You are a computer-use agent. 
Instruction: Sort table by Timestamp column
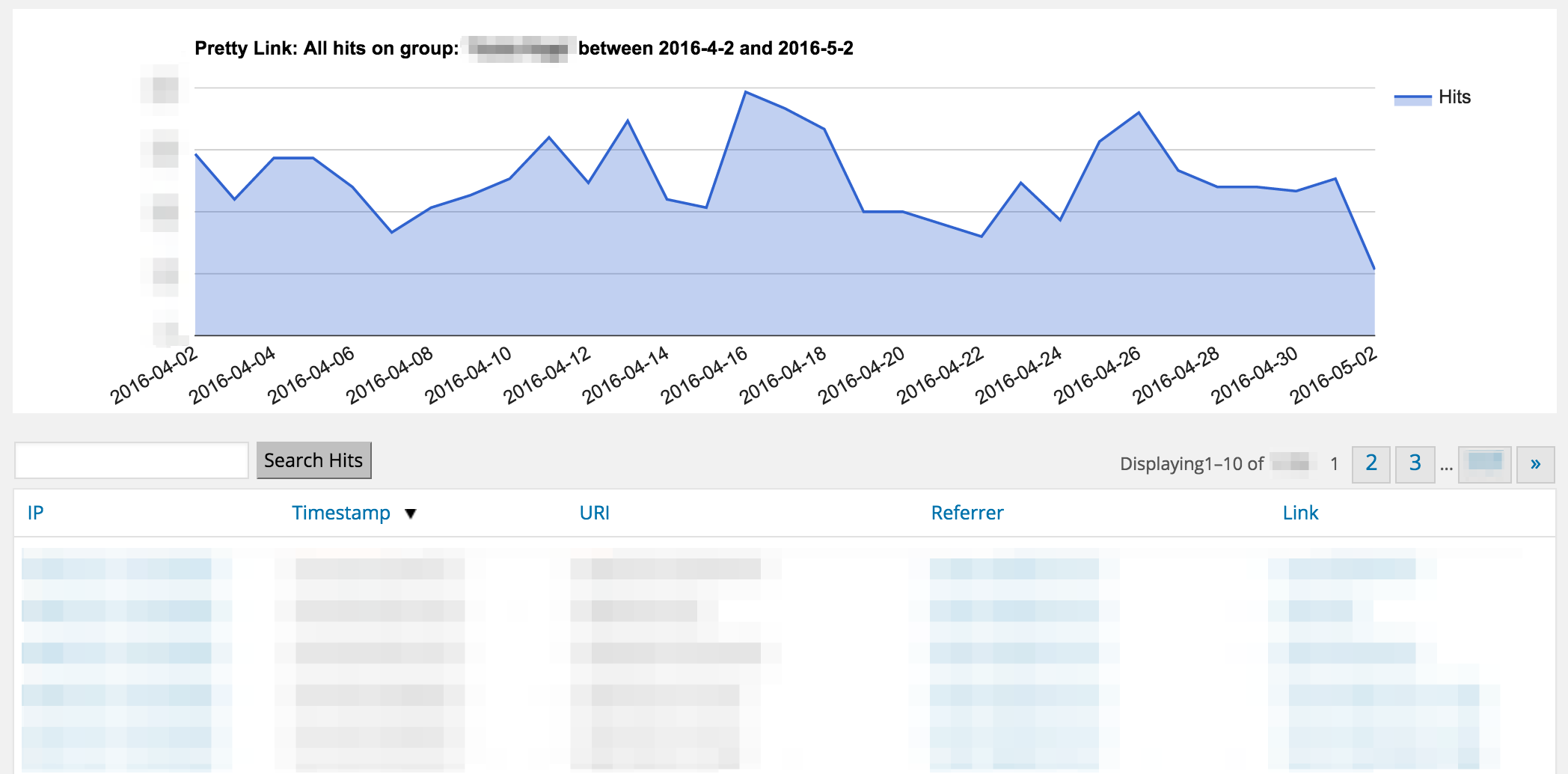[x=341, y=513]
